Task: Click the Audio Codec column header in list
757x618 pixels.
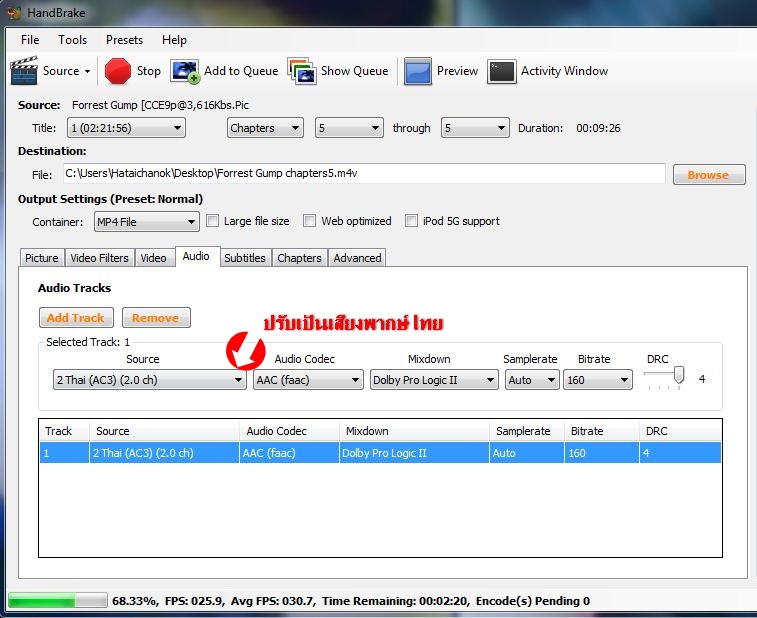Action: pos(289,431)
